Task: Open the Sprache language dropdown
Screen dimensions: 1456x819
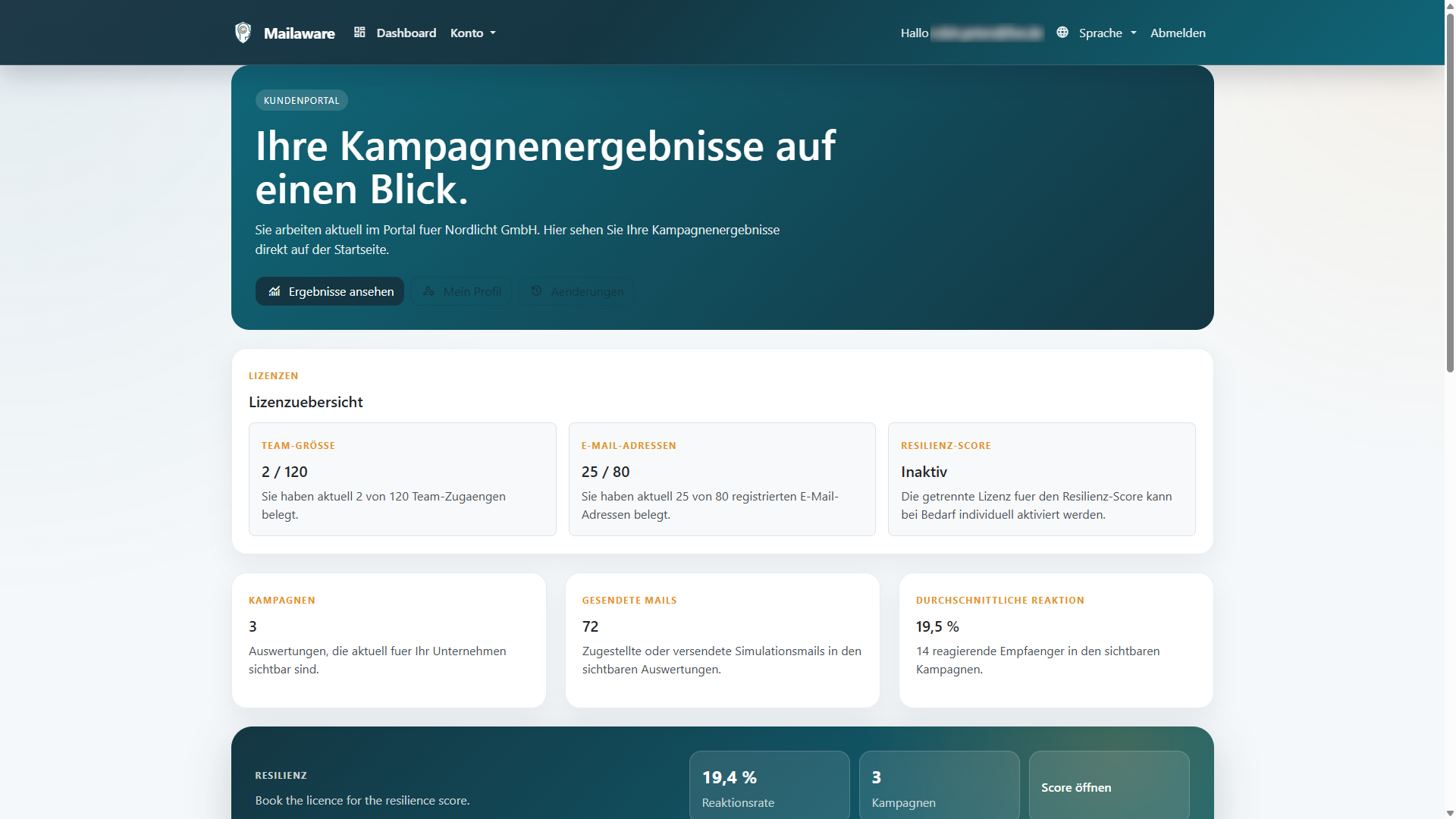Action: [1108, 33]
